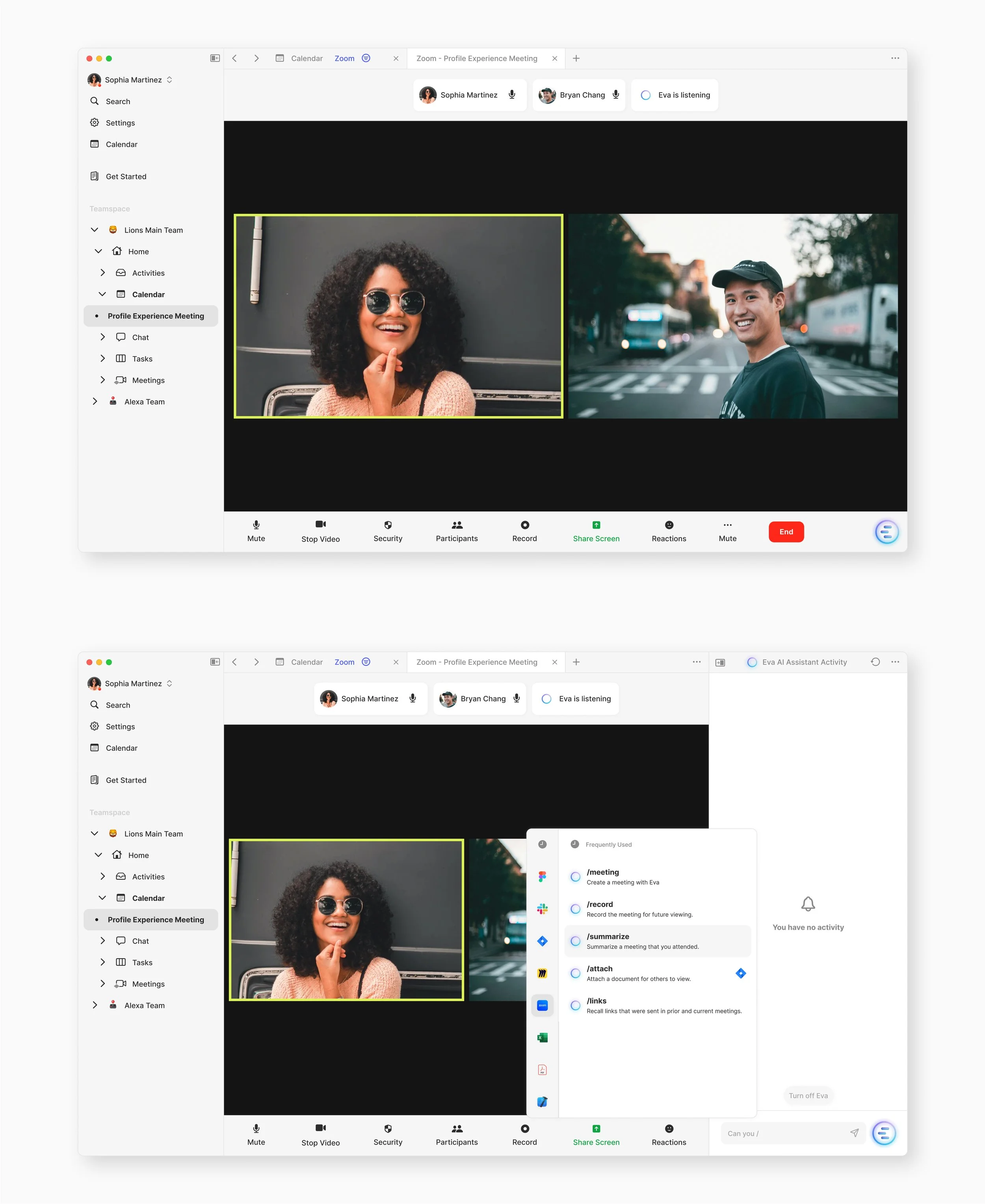Select the Slack icon in command panel

(x=542, y=909)
